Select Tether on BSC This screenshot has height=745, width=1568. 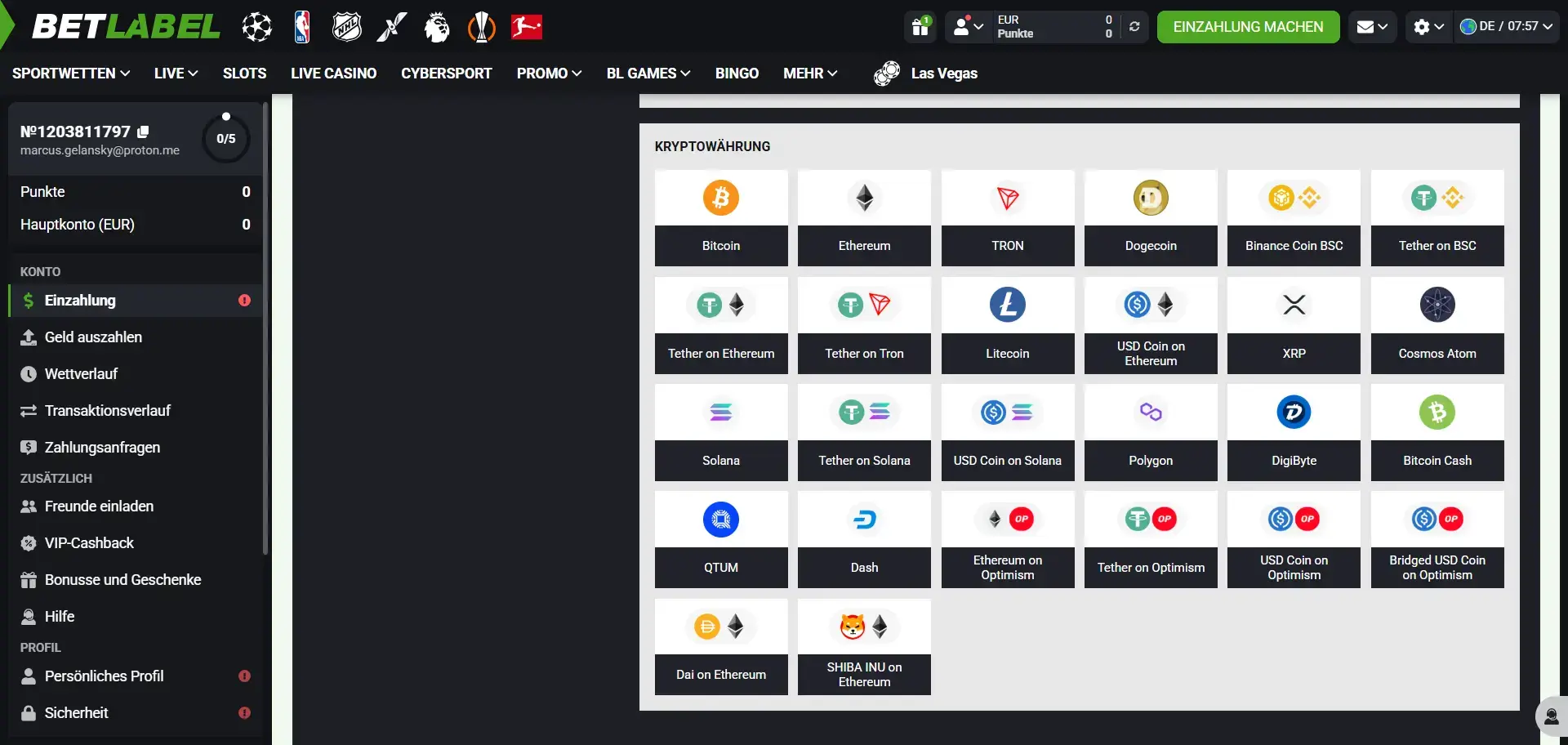point(1437,218)
